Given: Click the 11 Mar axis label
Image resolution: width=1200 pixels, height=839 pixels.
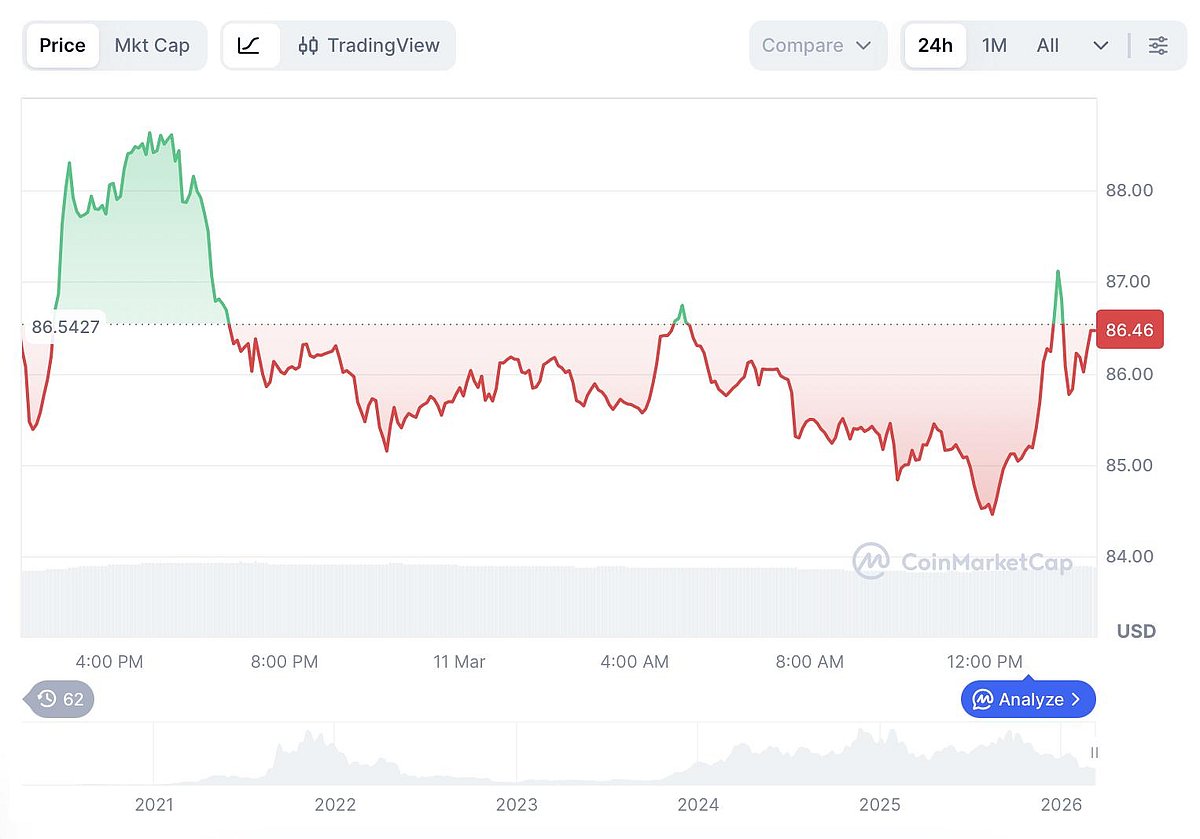Looking at the screenshot, I should tap(459, 661).
